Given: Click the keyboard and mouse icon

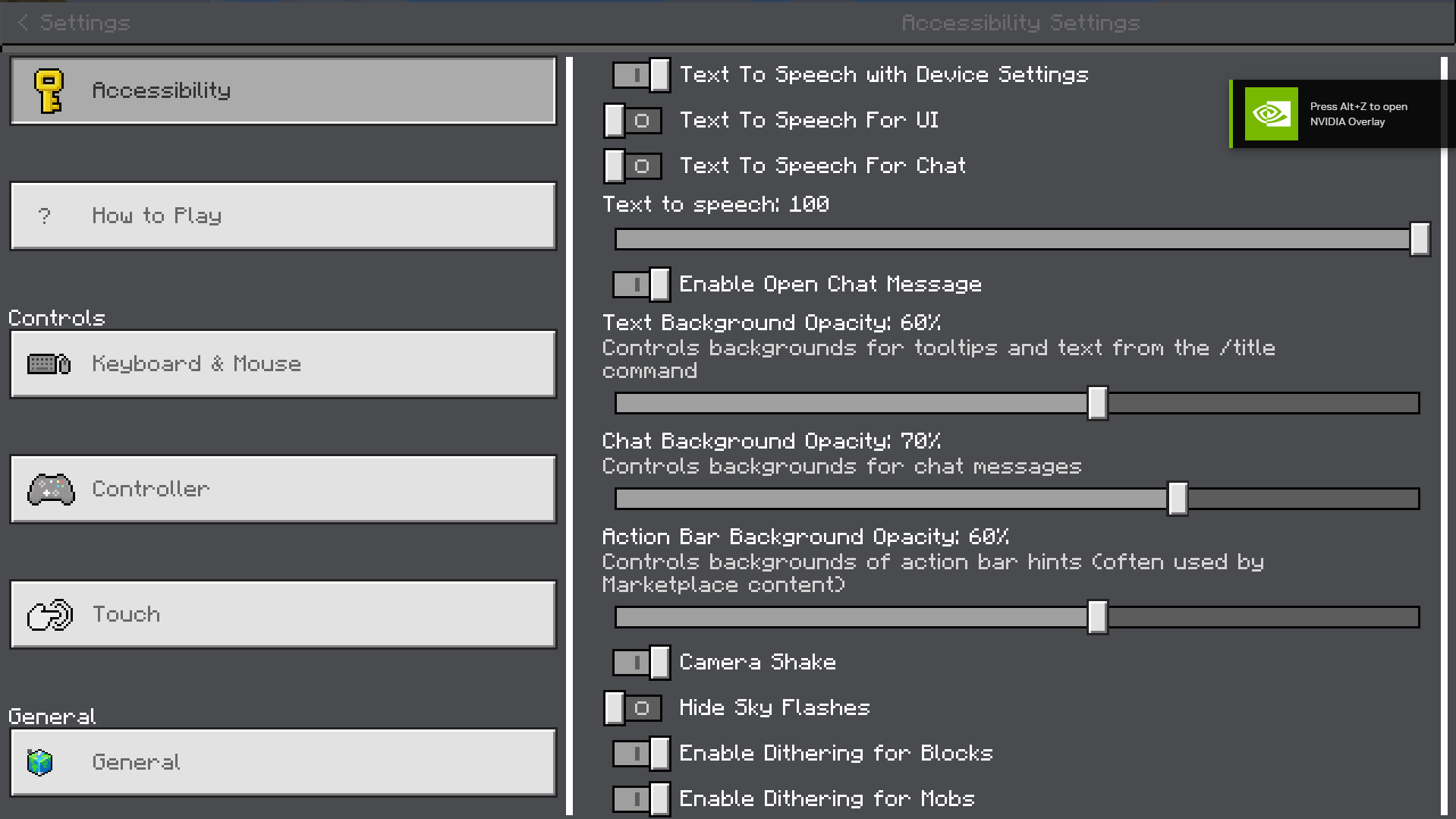Looking at the screenshot, I should [49, 364].
